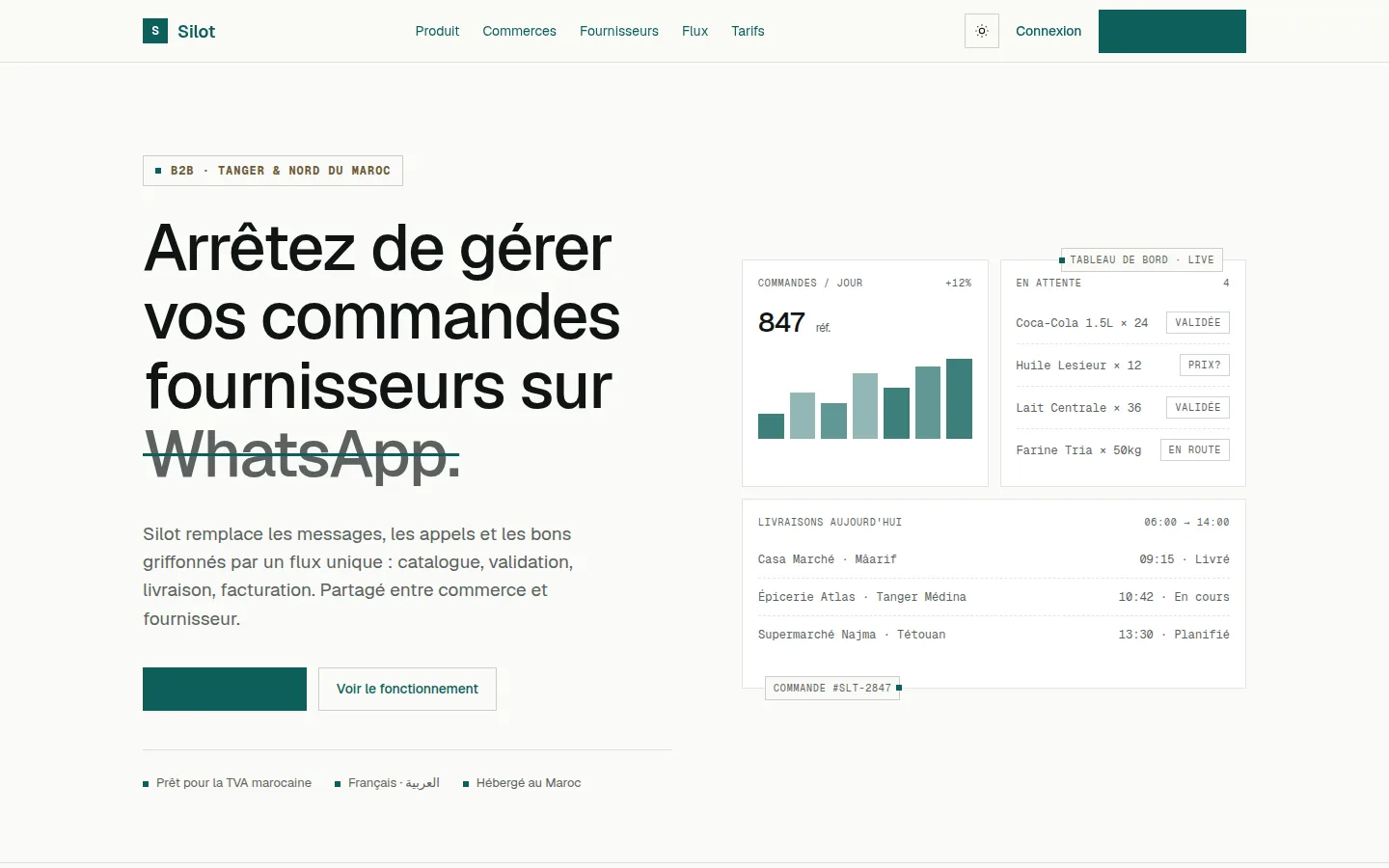Viewport: 1389px width, 868px height.
Task: Click the Silot logo icon
Action: click(155, 31)
